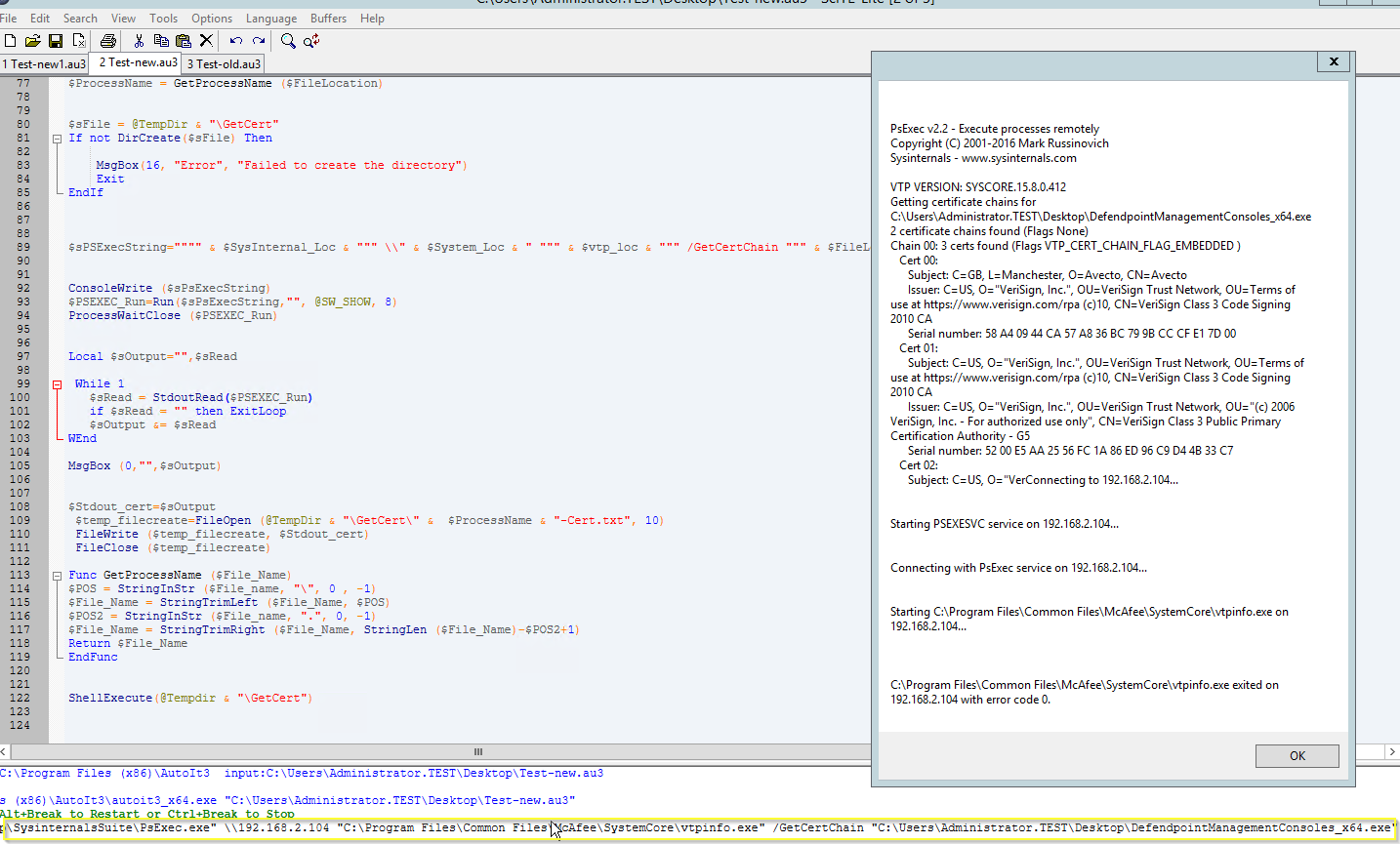Open Replace with magnifier-arrows icon
The height and width of the screenshot is (844, 1400).
tap(311, 41)
